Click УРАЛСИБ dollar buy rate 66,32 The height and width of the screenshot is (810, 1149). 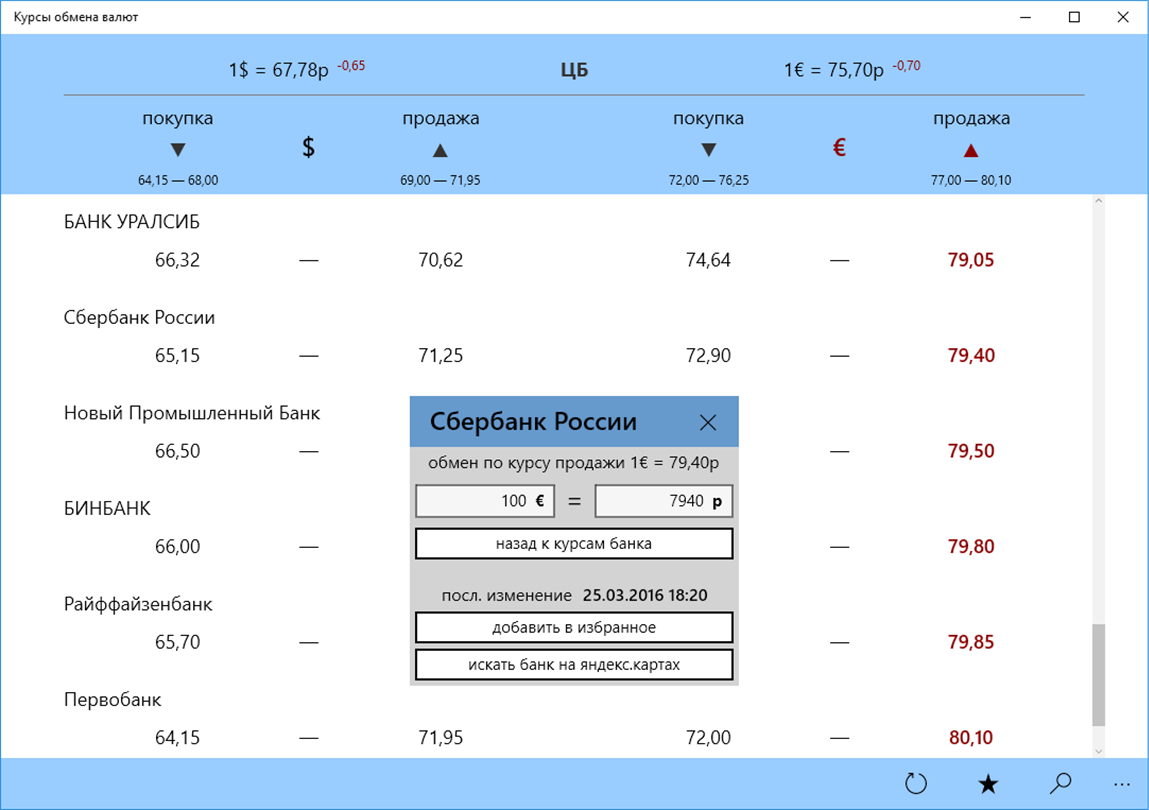point(177,259)
